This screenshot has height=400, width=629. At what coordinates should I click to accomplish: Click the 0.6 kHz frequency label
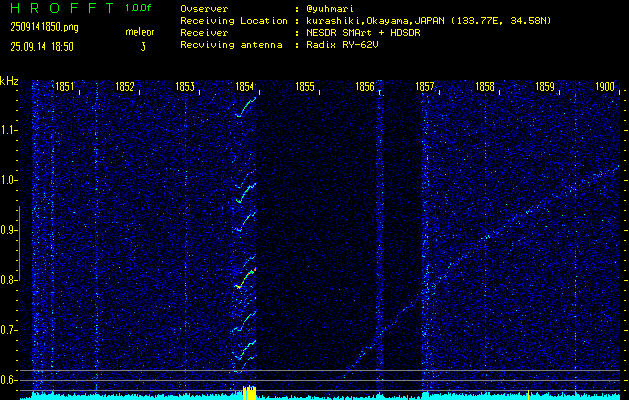pyautogui.click(x=7, y=380)
